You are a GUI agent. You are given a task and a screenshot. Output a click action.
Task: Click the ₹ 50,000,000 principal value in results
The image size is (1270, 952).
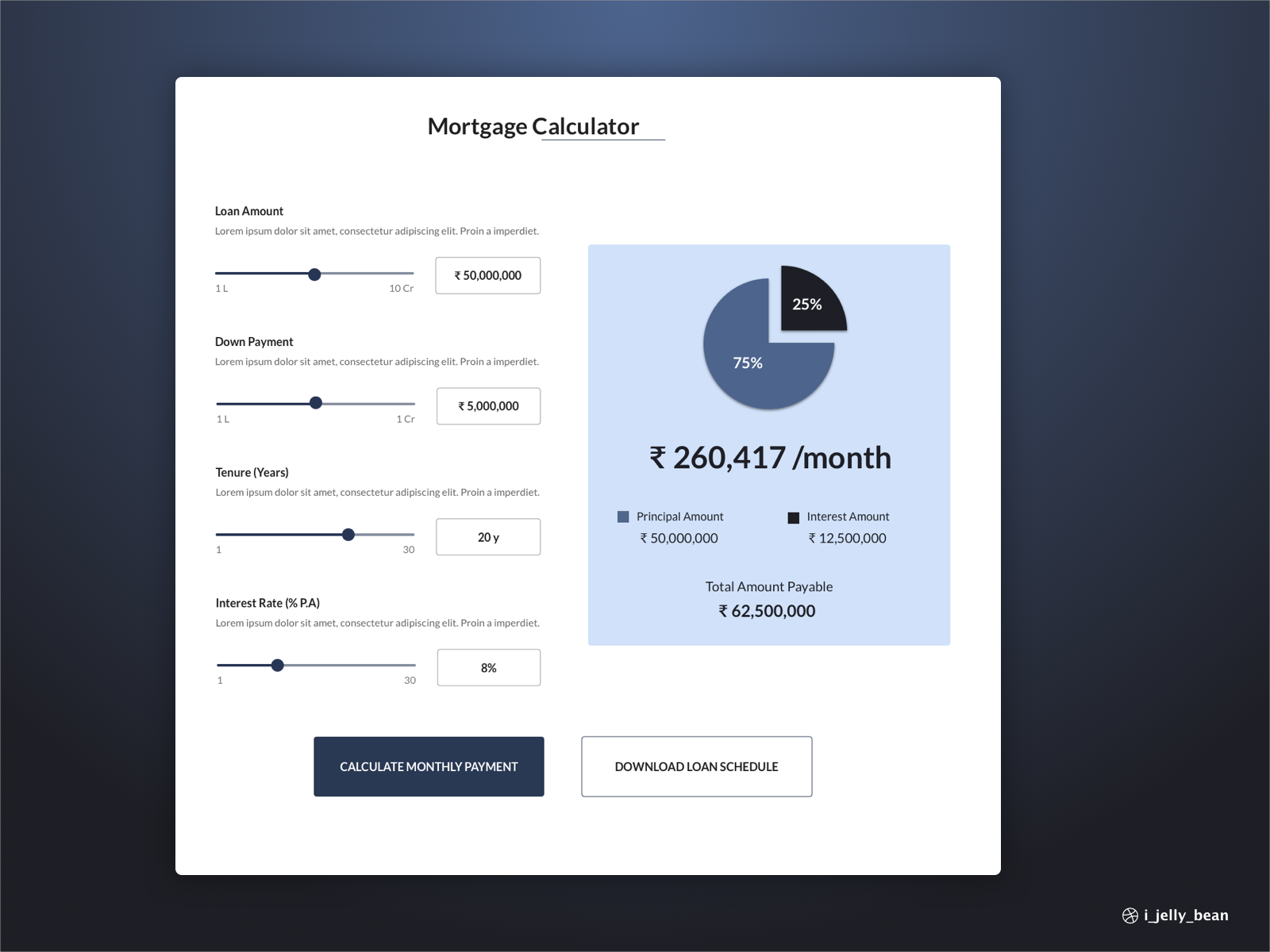pos(679,538)
